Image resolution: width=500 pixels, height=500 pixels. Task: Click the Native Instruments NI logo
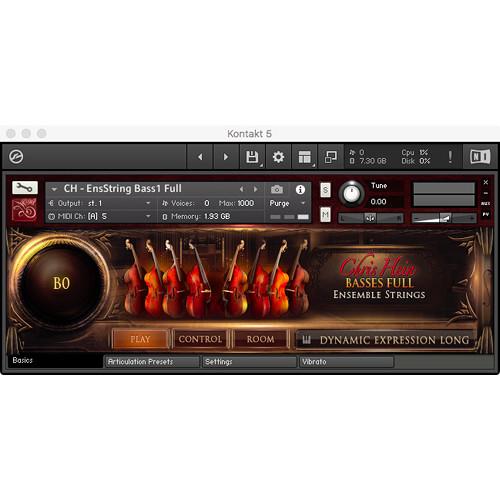coord(480,156)
